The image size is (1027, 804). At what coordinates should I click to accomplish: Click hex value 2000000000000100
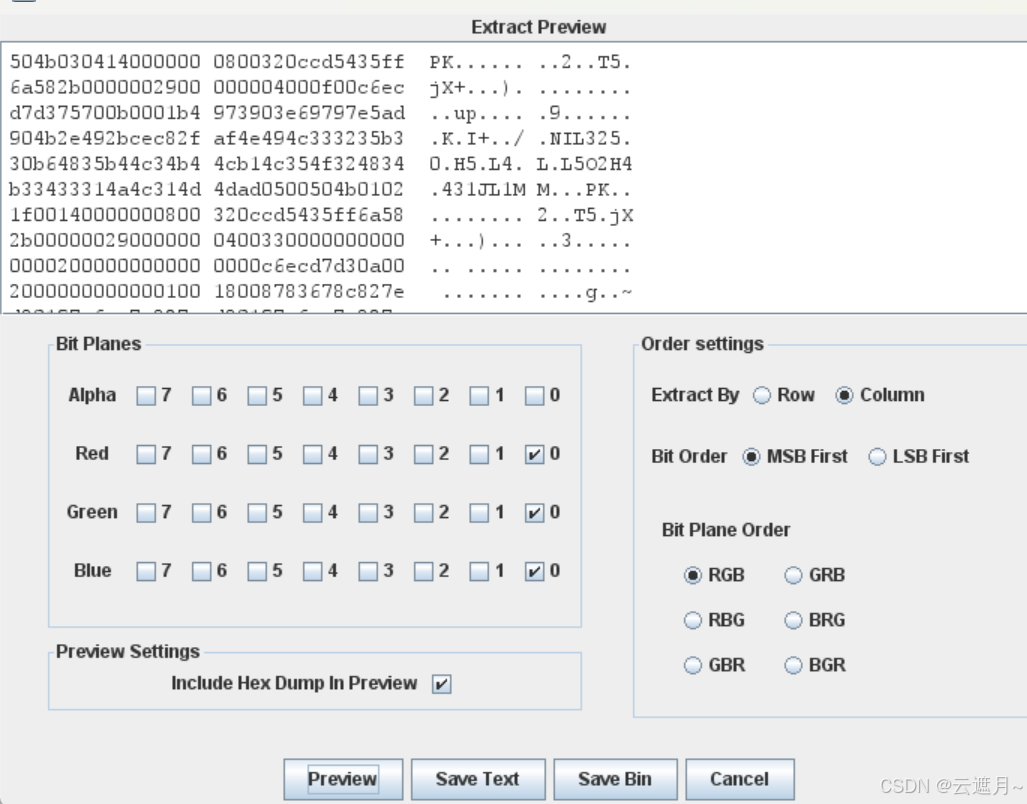click(x=105, y=291)
